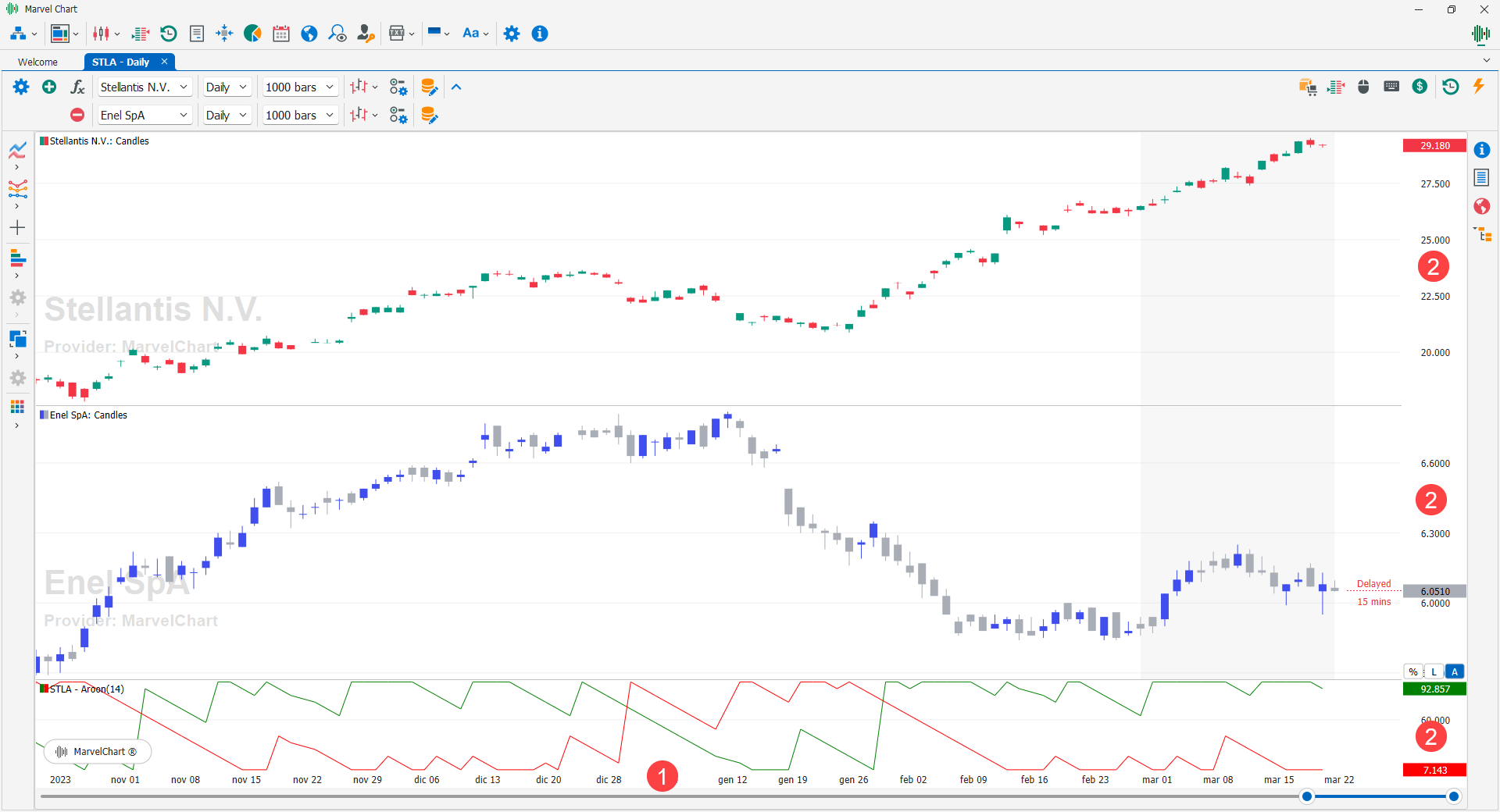Click the blue info icon in top toolbar
This screenshot has width=1500, height=812.
(540, 34)
